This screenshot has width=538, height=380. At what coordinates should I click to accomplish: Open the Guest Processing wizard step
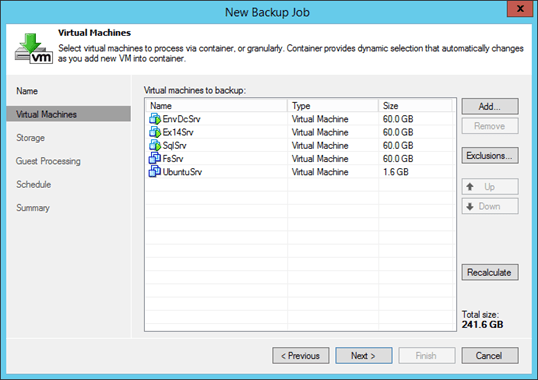coord(48,161)
